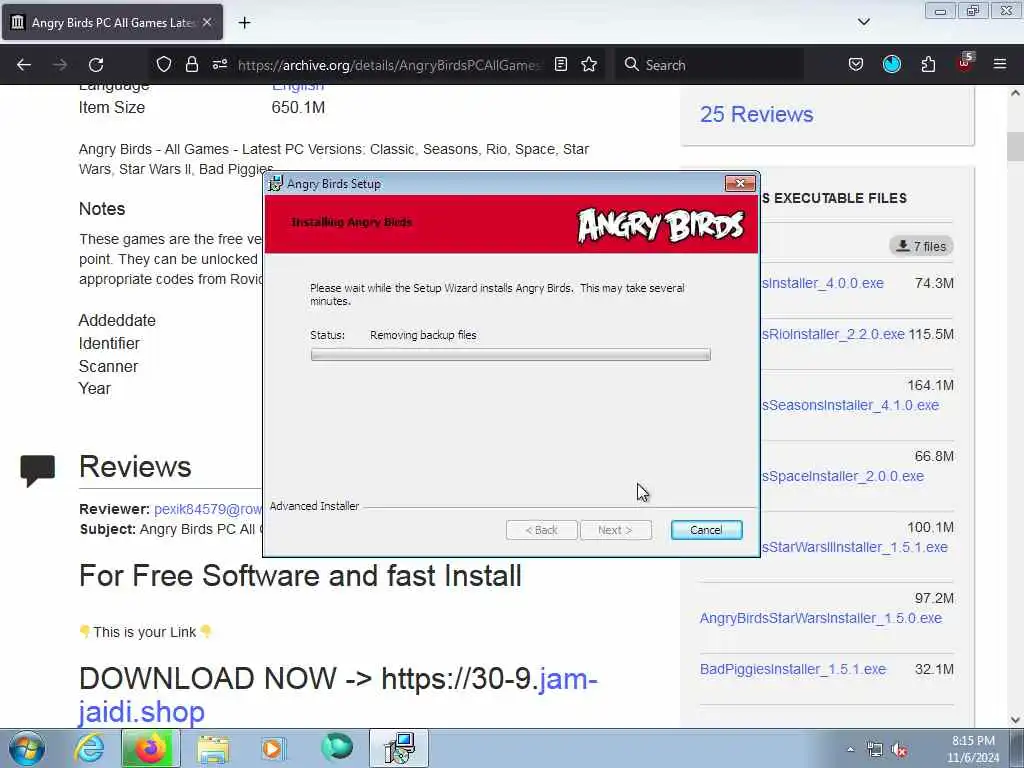Open Windows Explorer folder in the taskbar
The image size is (1024, 768).
pos(214,749)
